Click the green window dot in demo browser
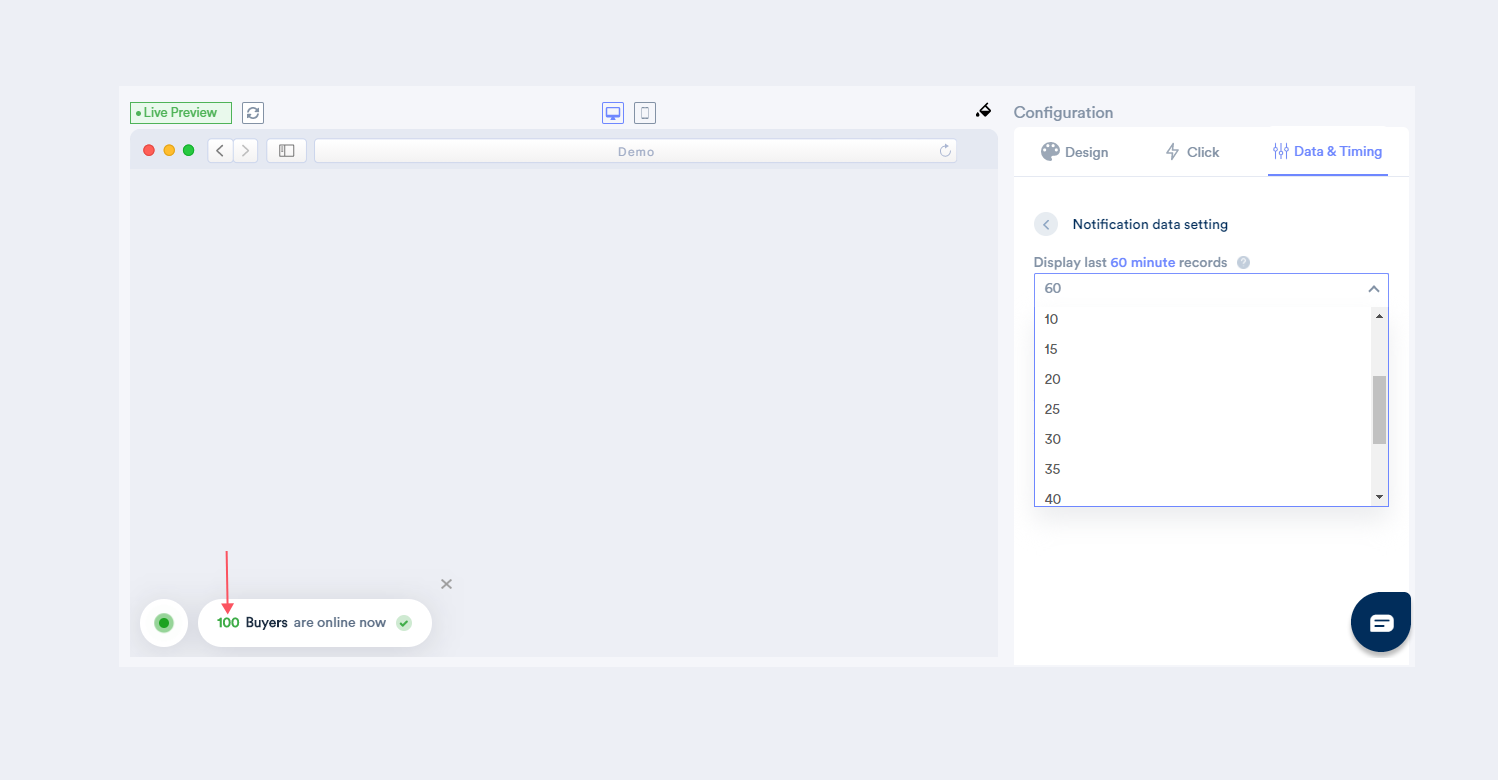1498x780 pixels. coord(188,151)
